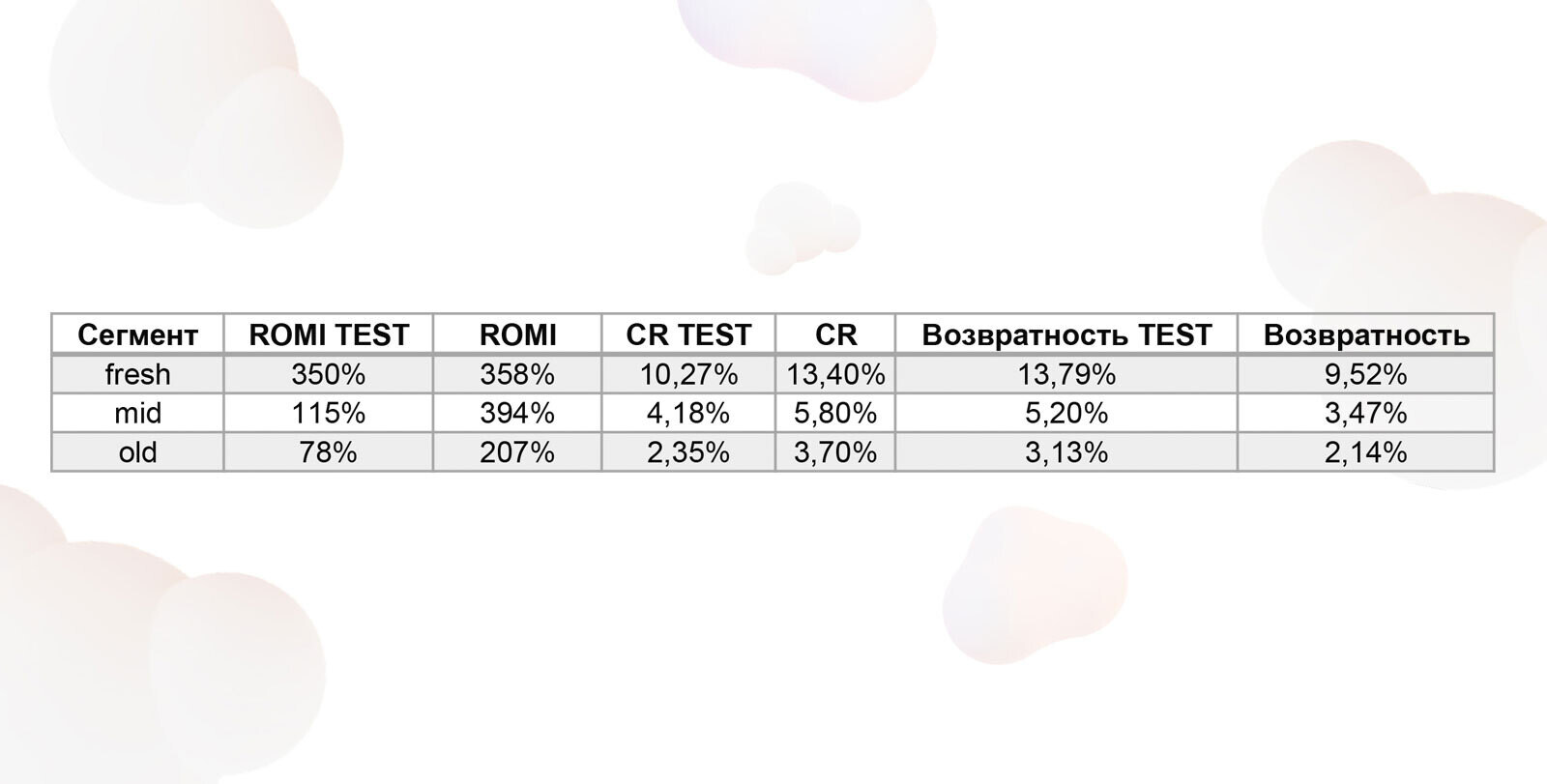Click the 350% ROMI TEST value
The image size is (1547, 784).
(329, 374)
